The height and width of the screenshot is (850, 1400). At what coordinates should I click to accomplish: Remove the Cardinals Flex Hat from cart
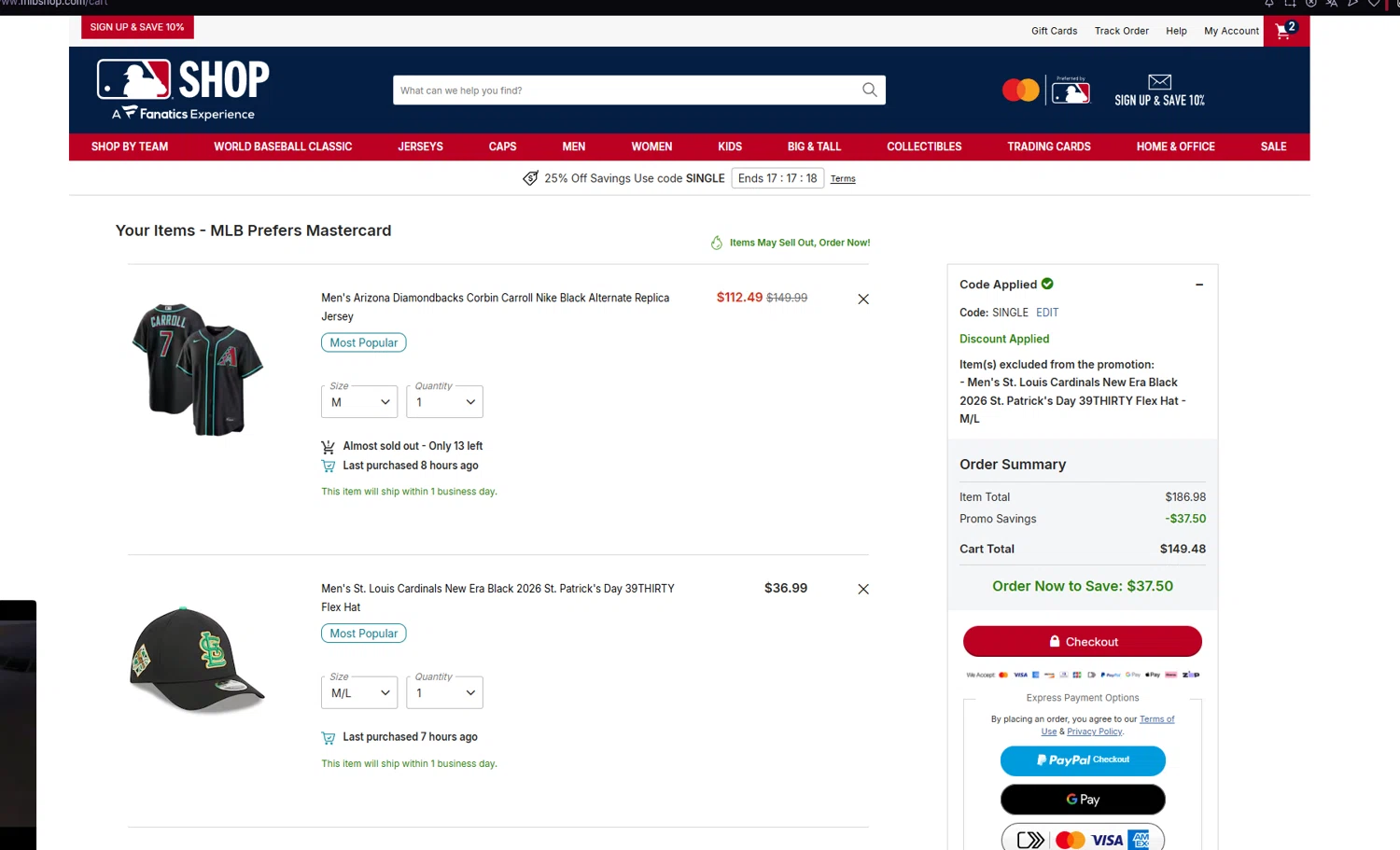click(x=863, y=589)
